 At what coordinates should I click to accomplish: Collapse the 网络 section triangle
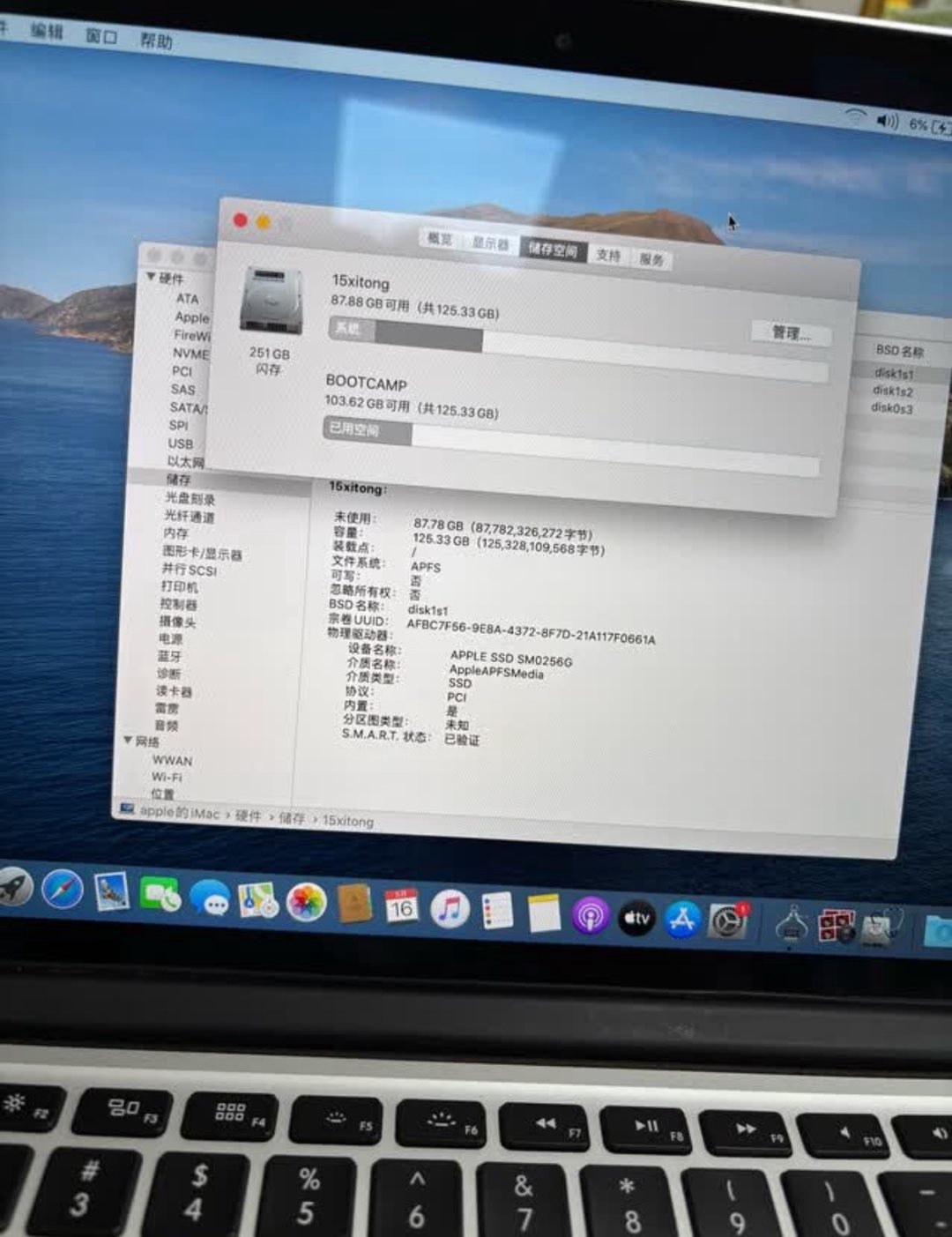coord(128,740)
